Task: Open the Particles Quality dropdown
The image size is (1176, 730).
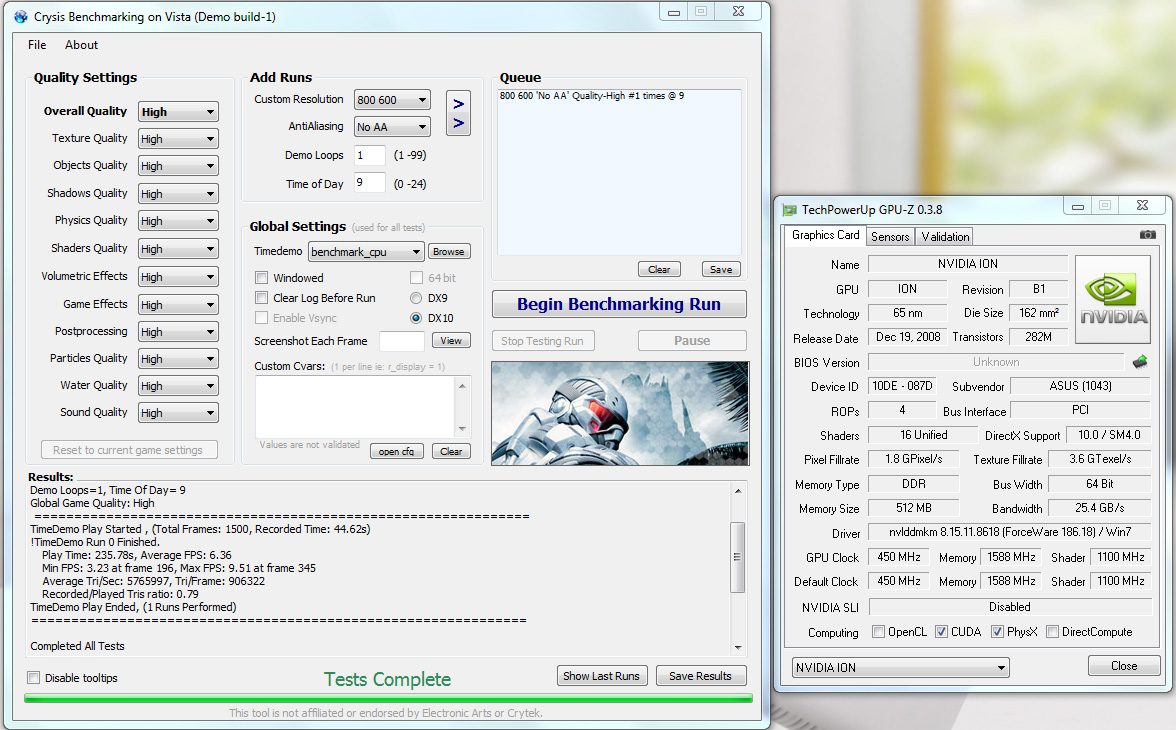Action: click(178, 359)
